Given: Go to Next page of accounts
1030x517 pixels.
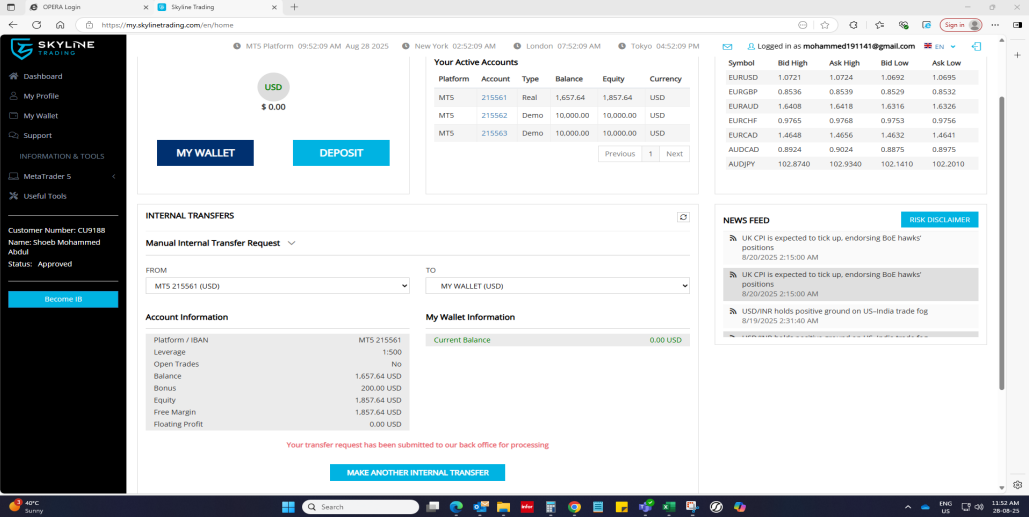Looking at the screenshot, I should click(x=675, y=154).
